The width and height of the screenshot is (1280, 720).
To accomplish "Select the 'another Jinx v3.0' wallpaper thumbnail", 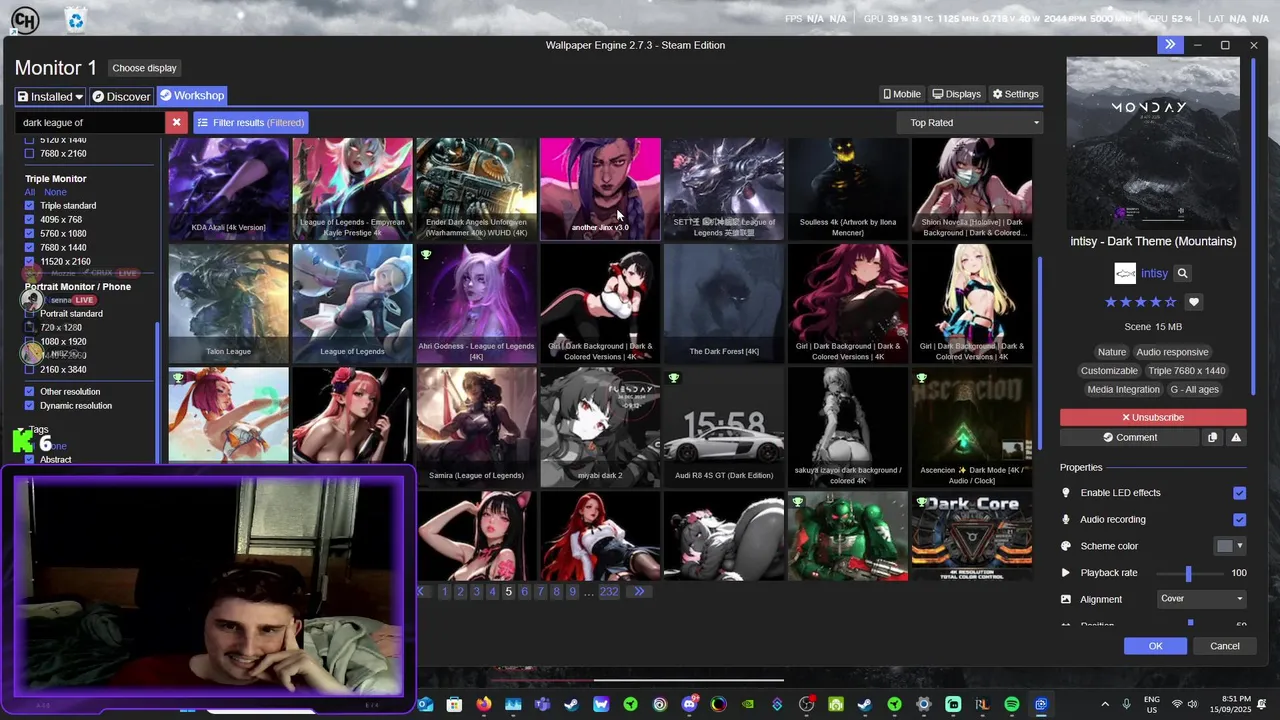I will [600, 189].
